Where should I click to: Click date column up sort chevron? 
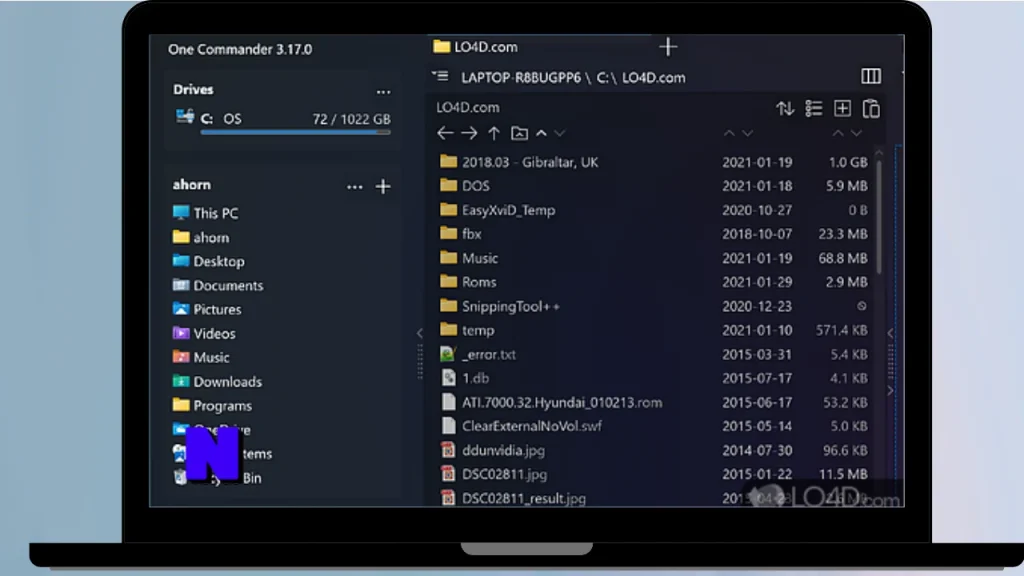[x=729, y=133]
